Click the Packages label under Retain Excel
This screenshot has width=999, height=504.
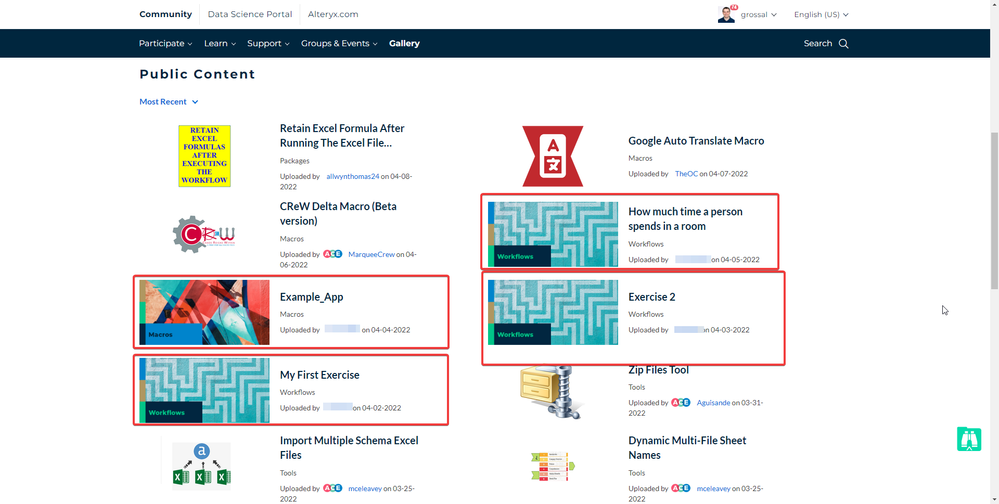pyautogui.click(x=294, y=161)
